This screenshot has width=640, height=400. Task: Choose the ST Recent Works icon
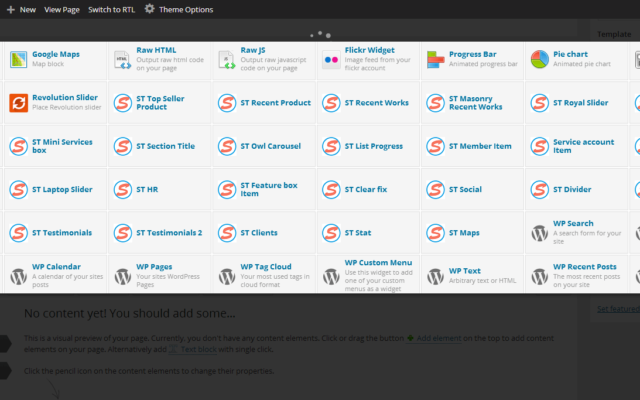[331, 103]
